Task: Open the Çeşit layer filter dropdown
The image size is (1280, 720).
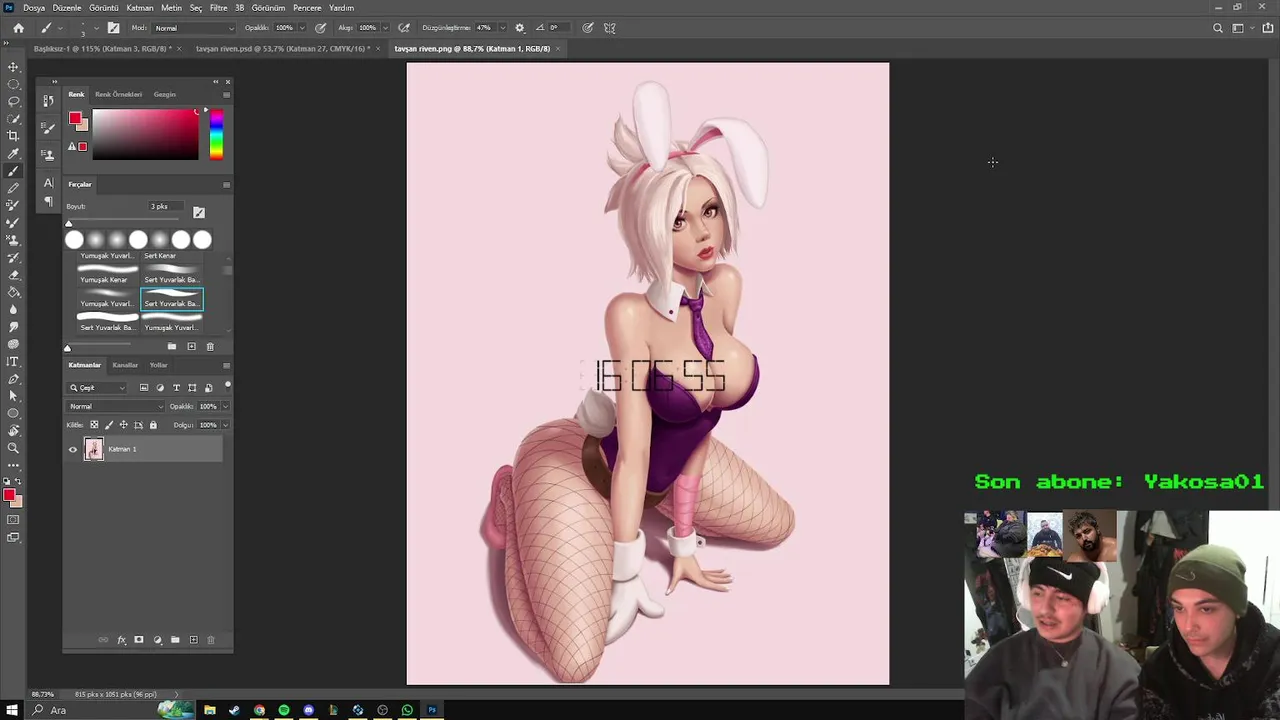Action: pos(98,388)
